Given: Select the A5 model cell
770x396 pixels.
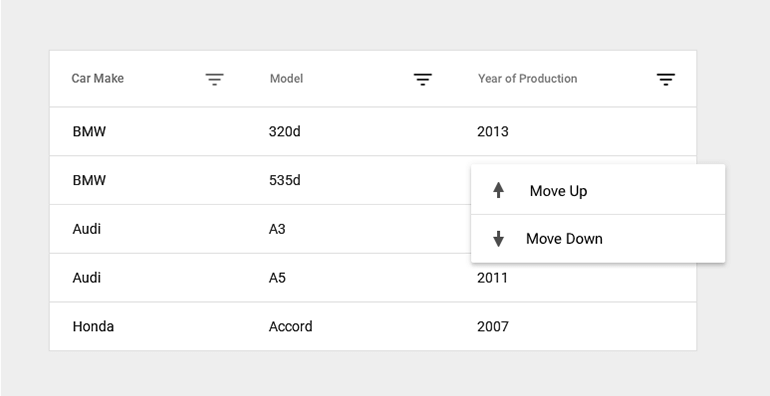Looking at the screenshot, I should (x=277, y=278).
